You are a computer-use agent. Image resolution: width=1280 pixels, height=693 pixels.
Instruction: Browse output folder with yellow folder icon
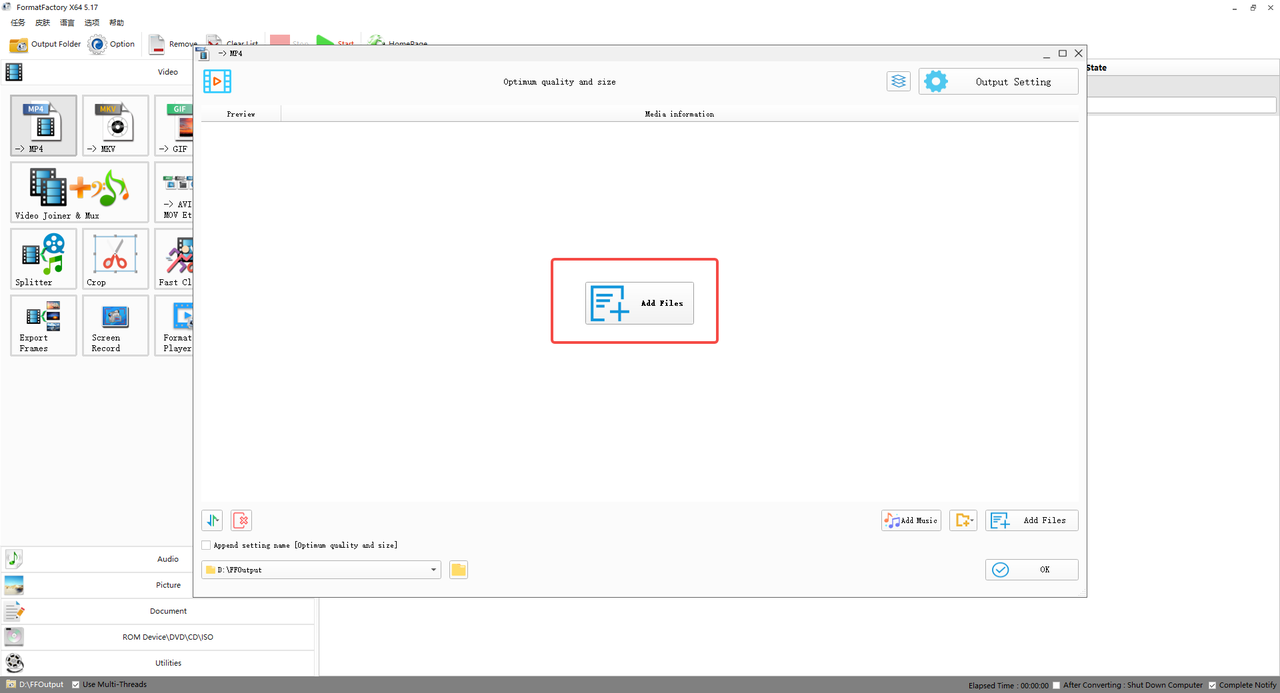(x=459, y=569)
